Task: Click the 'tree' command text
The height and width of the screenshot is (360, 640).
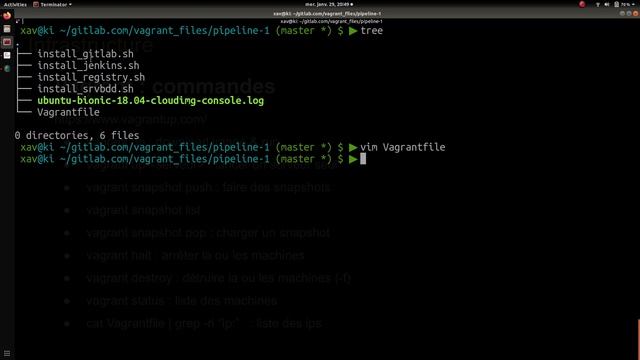Action: tap(371, 31)
